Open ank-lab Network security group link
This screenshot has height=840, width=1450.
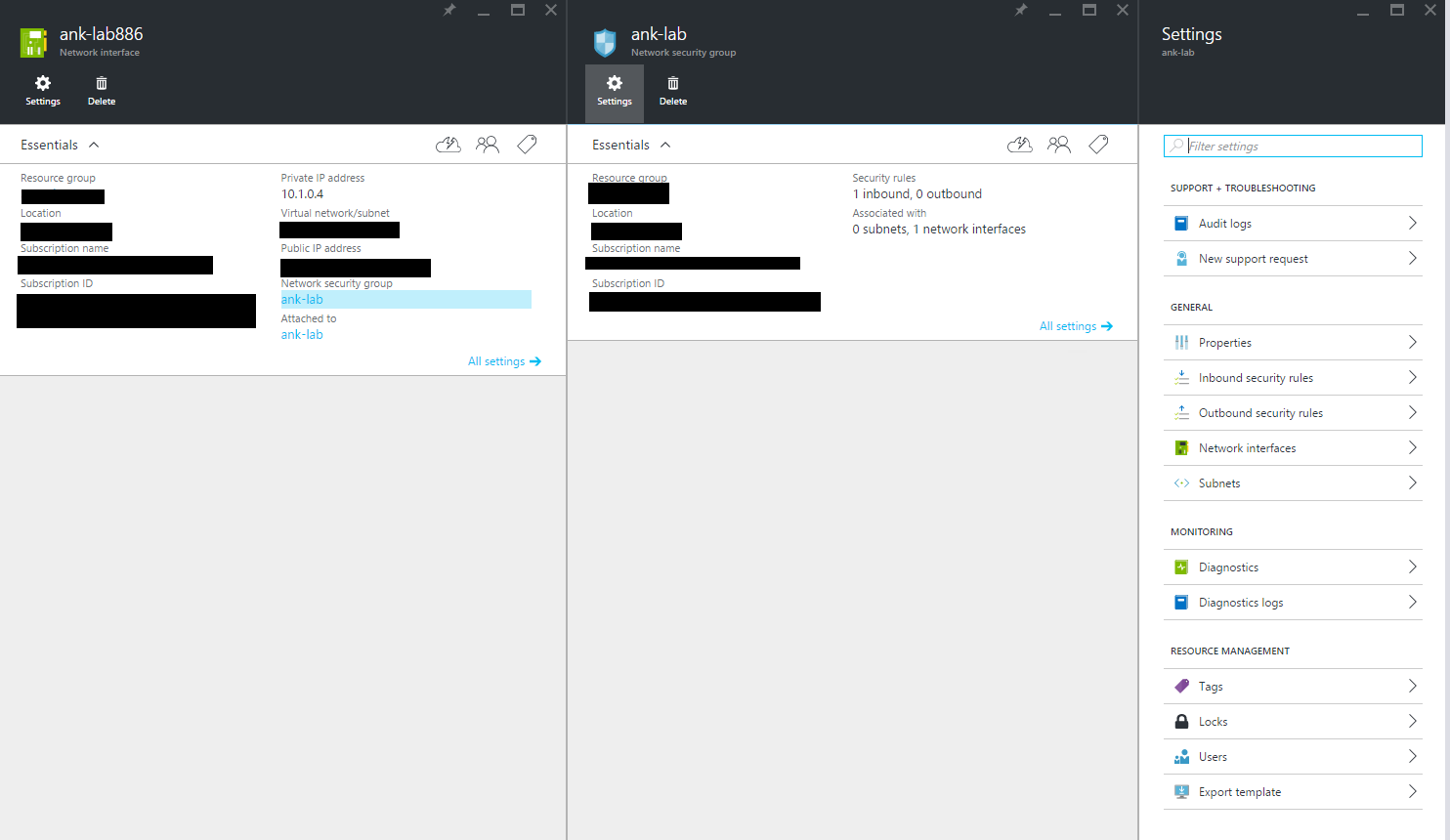click(302, 300)
